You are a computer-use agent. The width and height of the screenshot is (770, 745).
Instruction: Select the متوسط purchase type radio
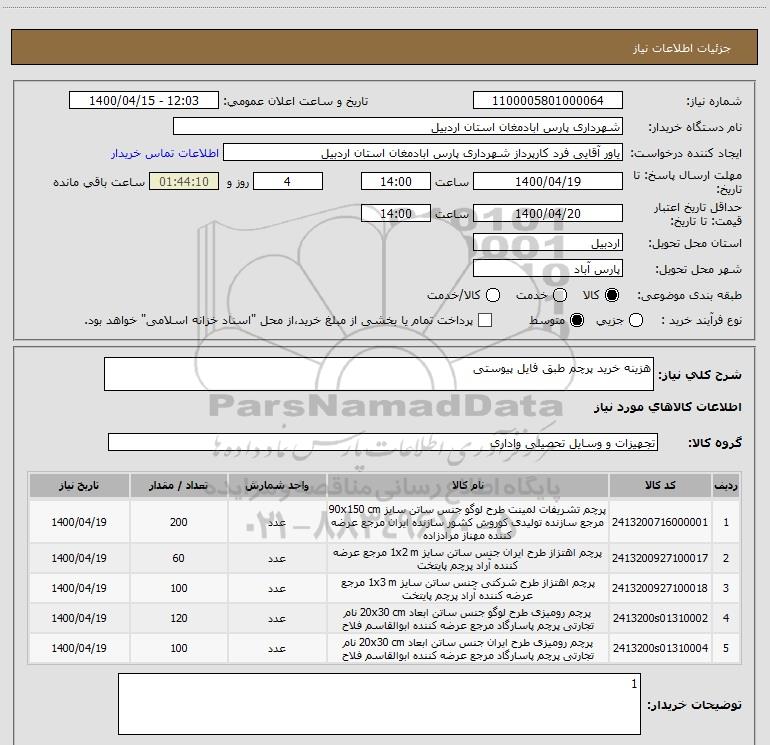[577, 320]
